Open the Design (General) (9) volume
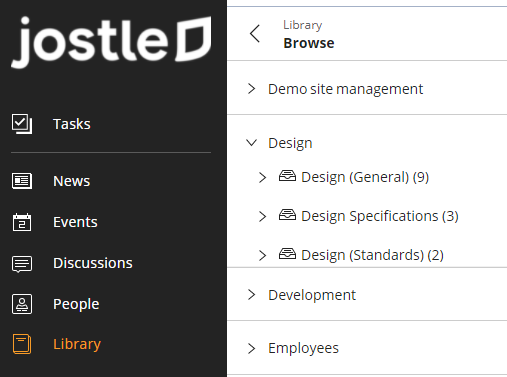Viewport: 507px width, 377px height. click(365, 177)
